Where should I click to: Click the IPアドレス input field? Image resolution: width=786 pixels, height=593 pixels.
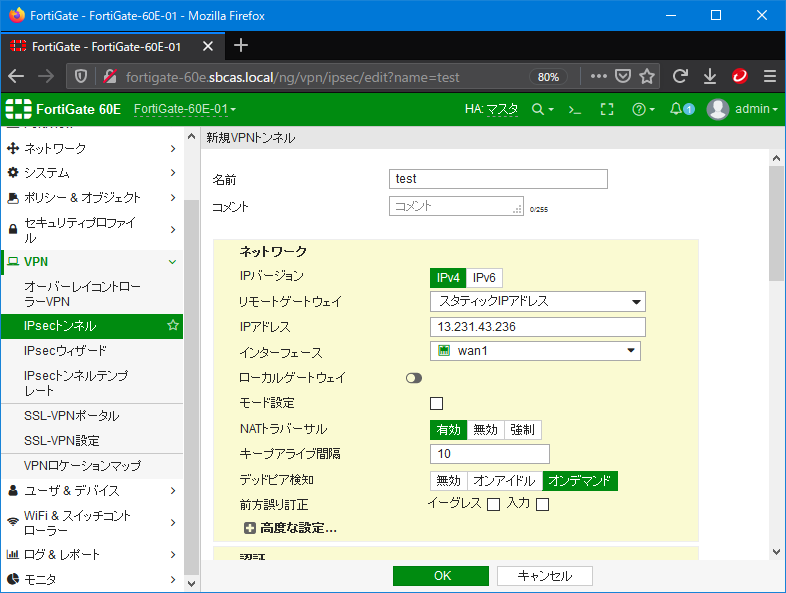click(x=538, y=327)
